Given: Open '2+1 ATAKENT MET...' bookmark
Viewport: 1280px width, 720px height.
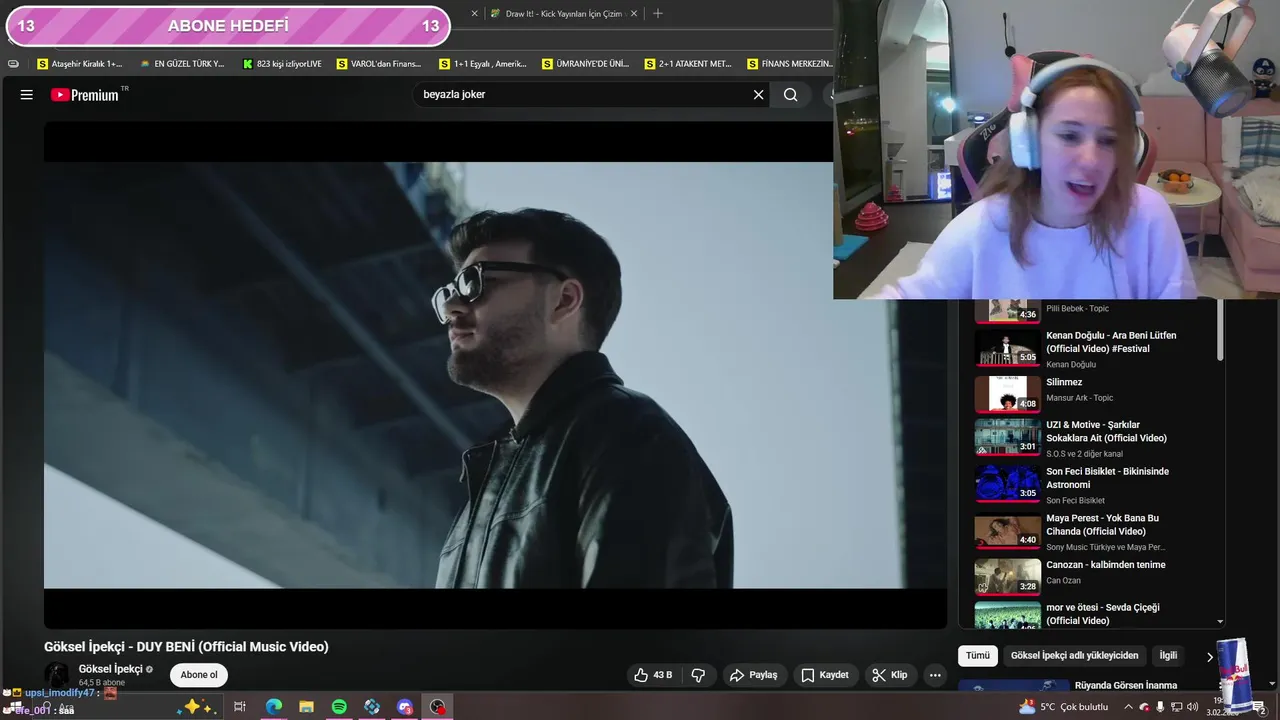Looking at the screenshot, I should coord(688,64).
